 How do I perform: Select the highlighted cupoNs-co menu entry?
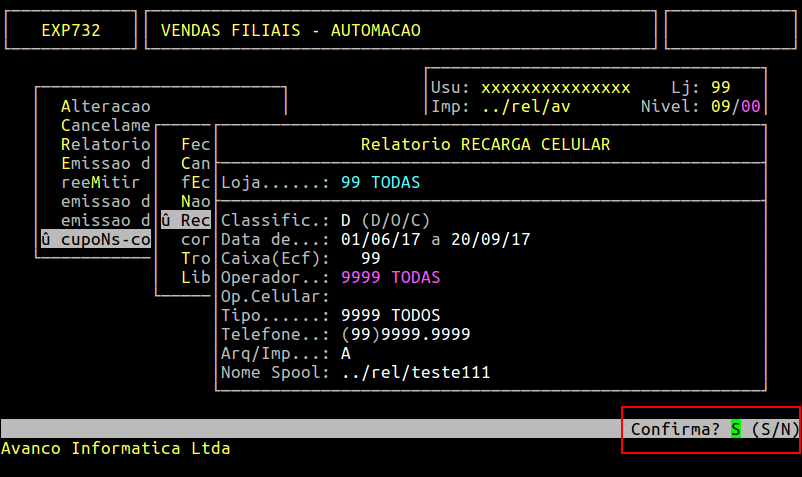(95, 239)
